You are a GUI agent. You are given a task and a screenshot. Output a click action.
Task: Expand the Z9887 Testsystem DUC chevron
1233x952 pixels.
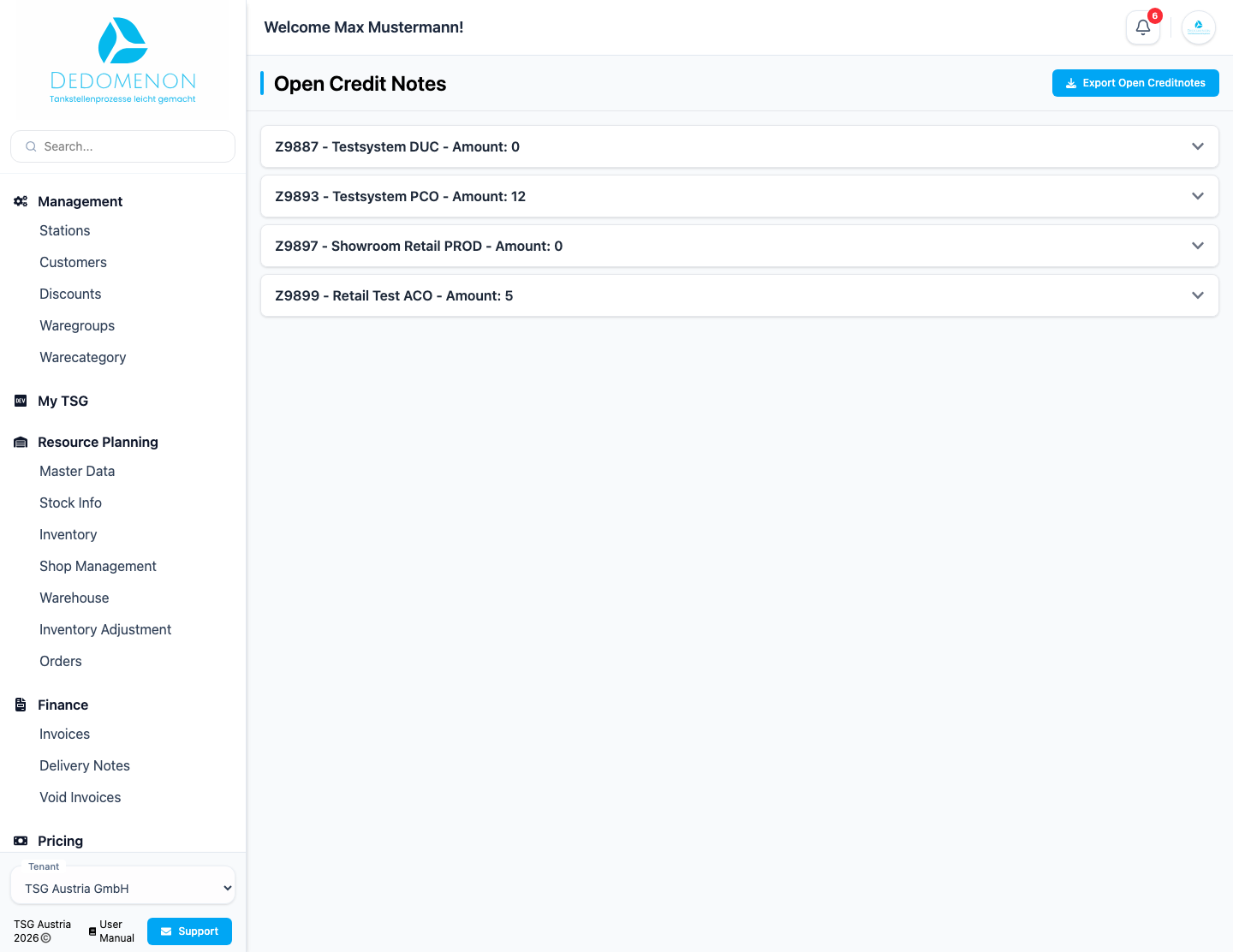click(x=1198, y=146)
